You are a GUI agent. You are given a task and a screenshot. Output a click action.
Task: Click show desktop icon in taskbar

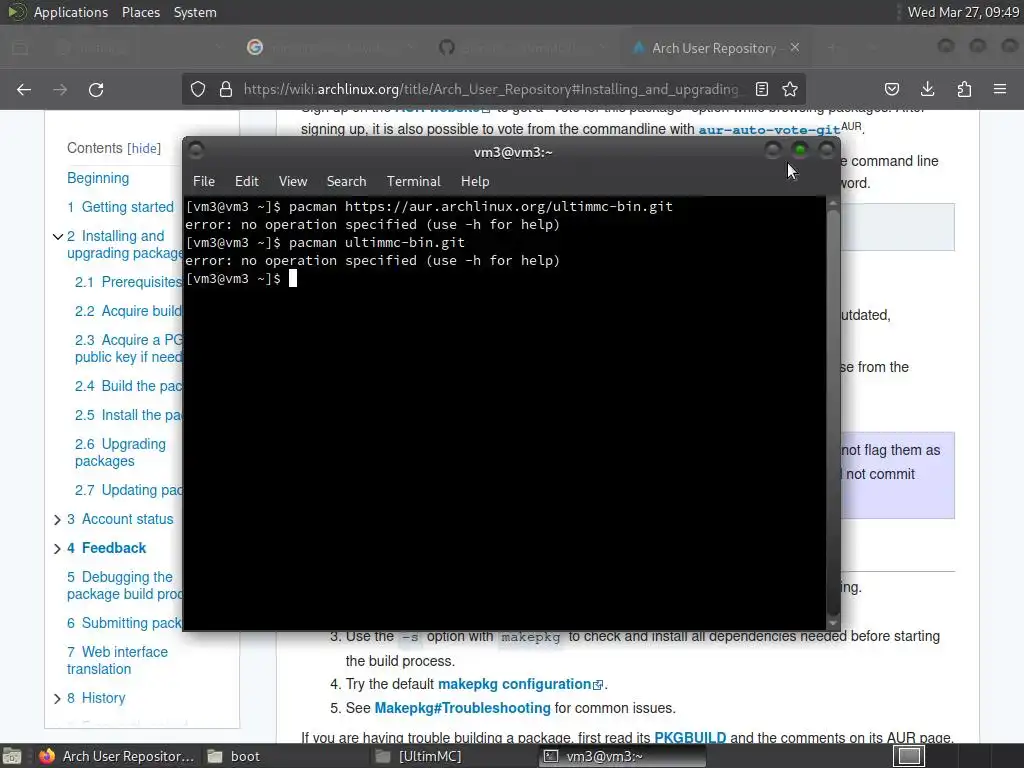[x=12, y=756]
